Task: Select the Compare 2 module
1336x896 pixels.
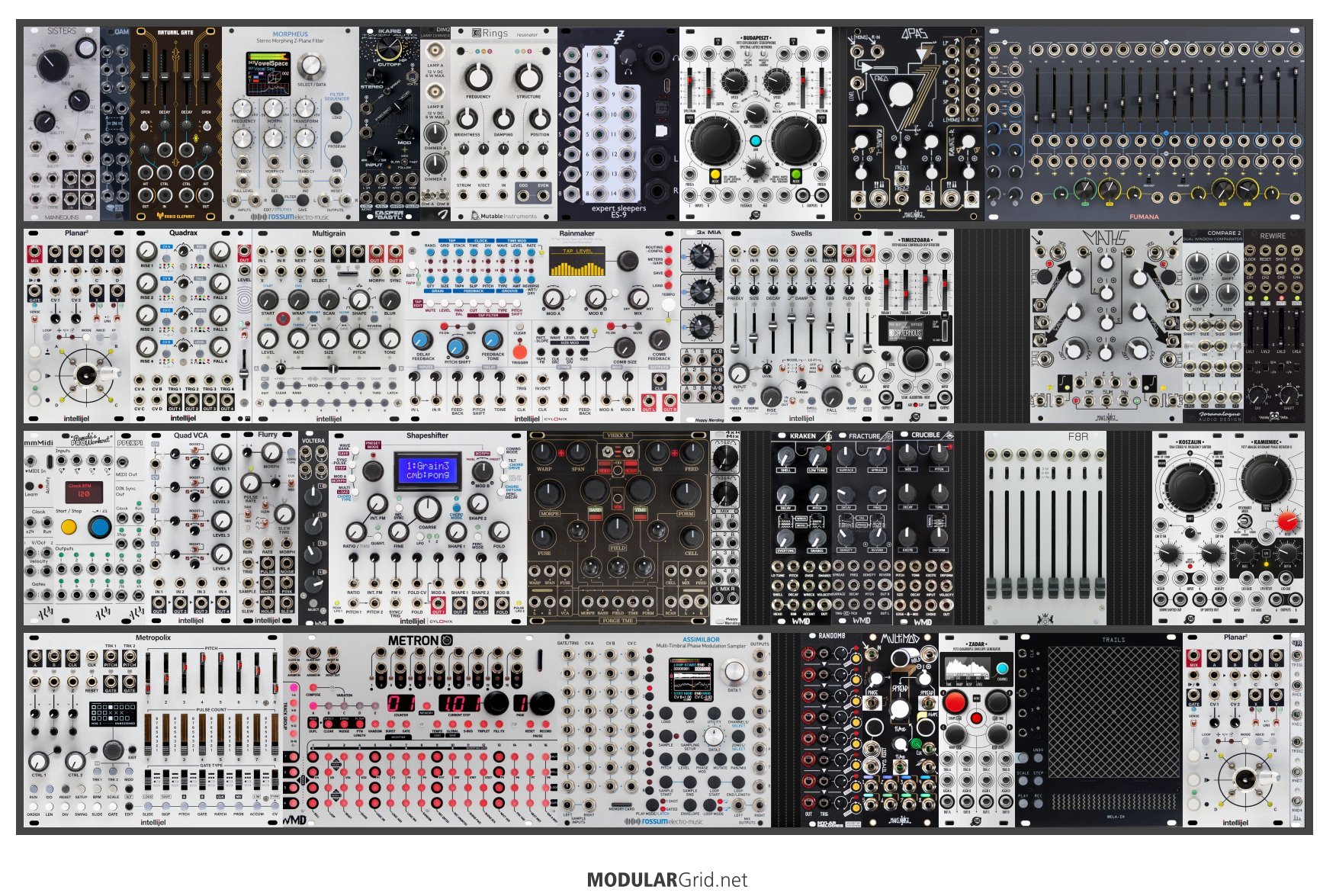Action: 1212,326
